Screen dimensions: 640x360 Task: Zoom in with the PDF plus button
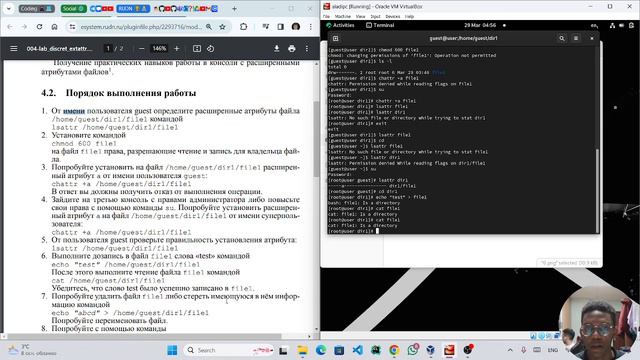177,49
